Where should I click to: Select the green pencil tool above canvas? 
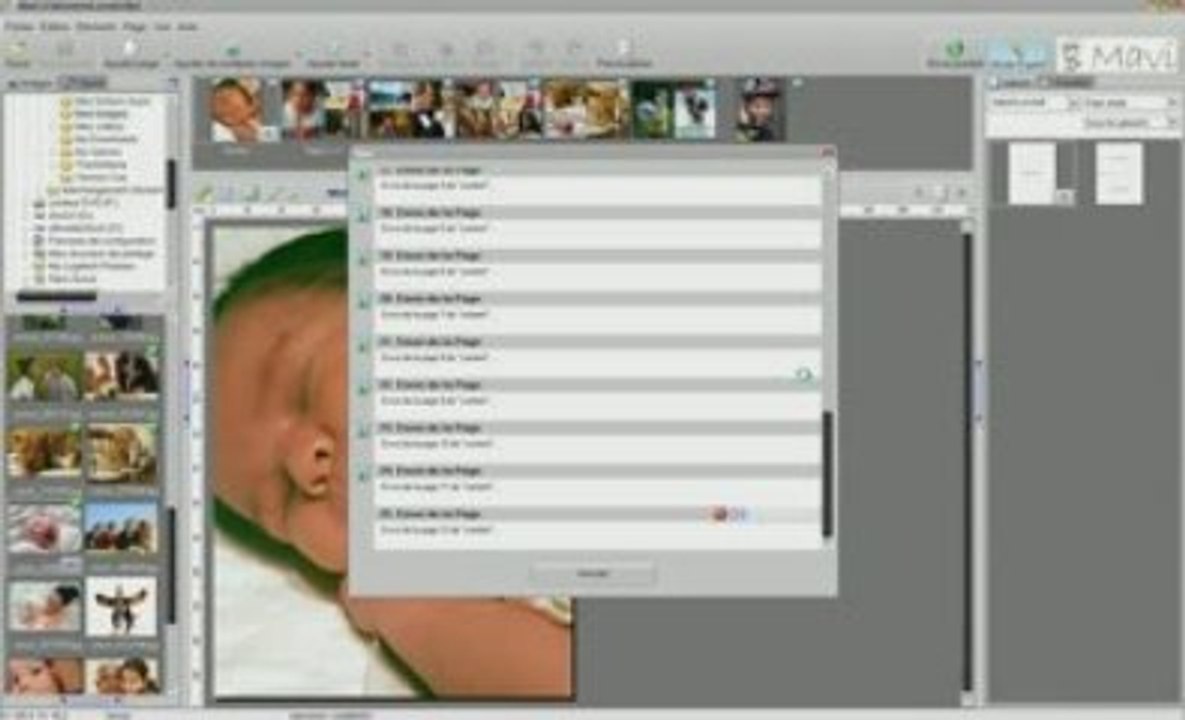tap(204, 193)
